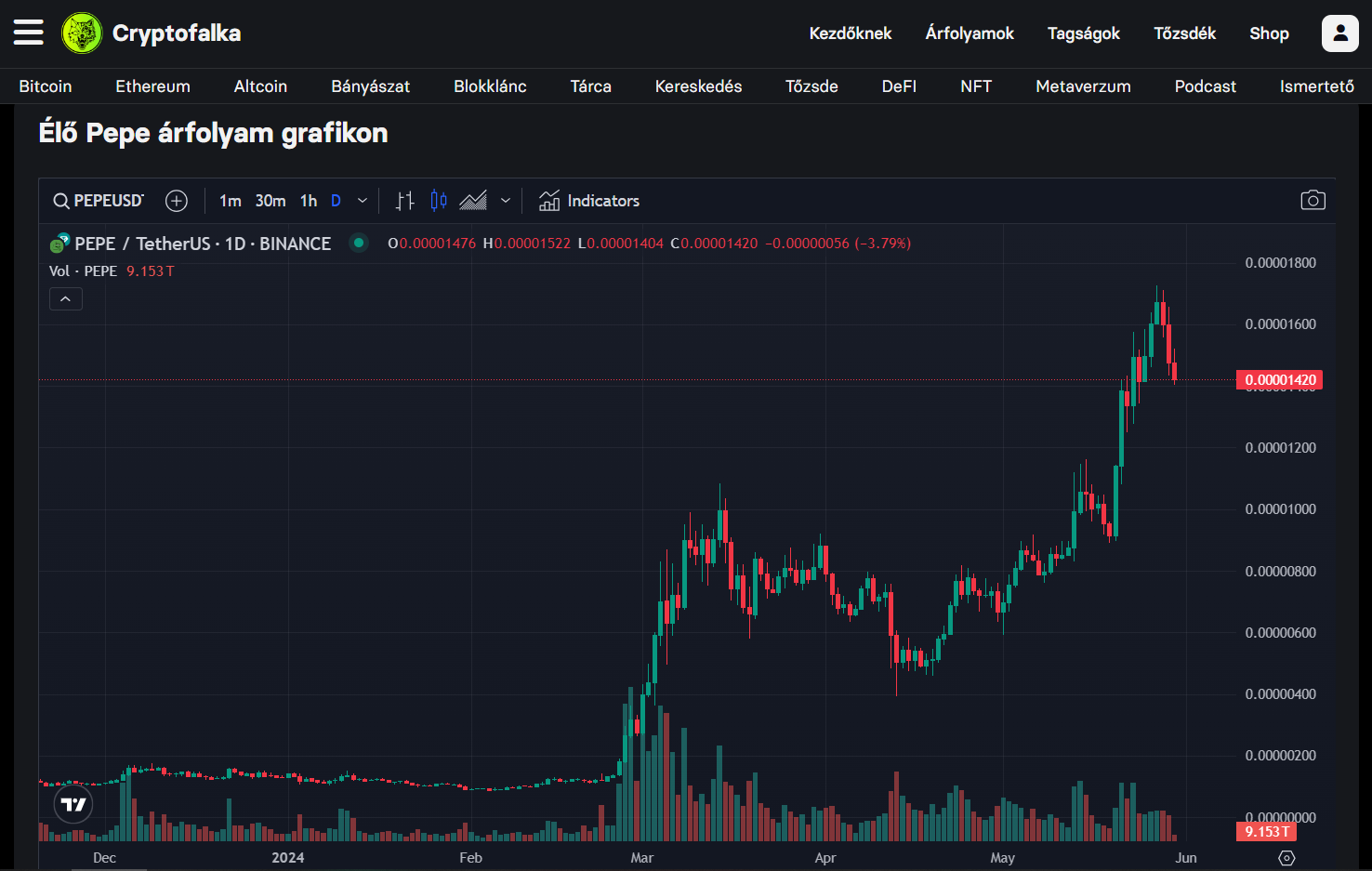Screen dimensions: 1372x871
Task: Go to the Ismertető category
Action: [x=1317, y=86]
